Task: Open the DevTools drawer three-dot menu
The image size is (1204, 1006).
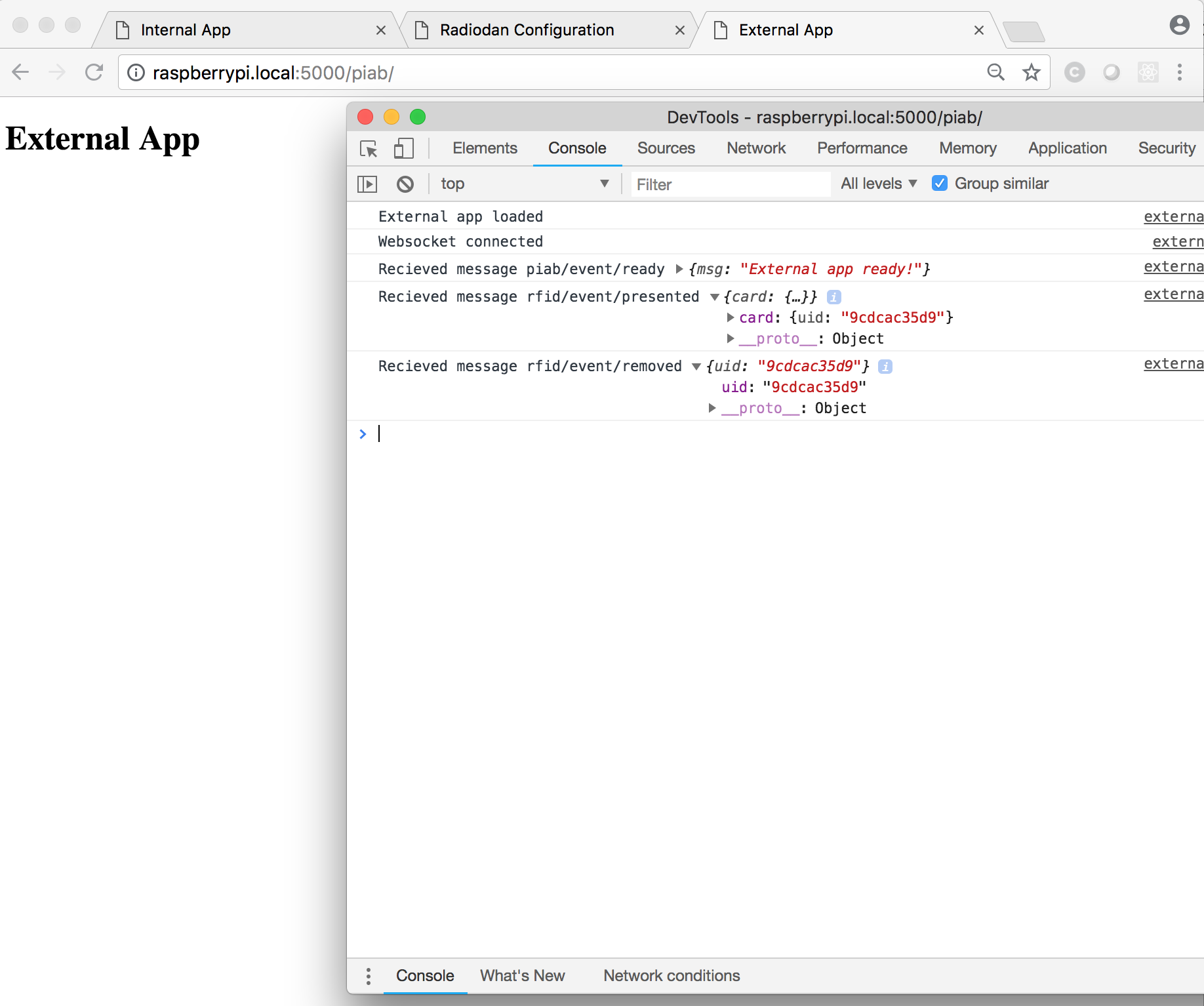Action: click(369, 976)
